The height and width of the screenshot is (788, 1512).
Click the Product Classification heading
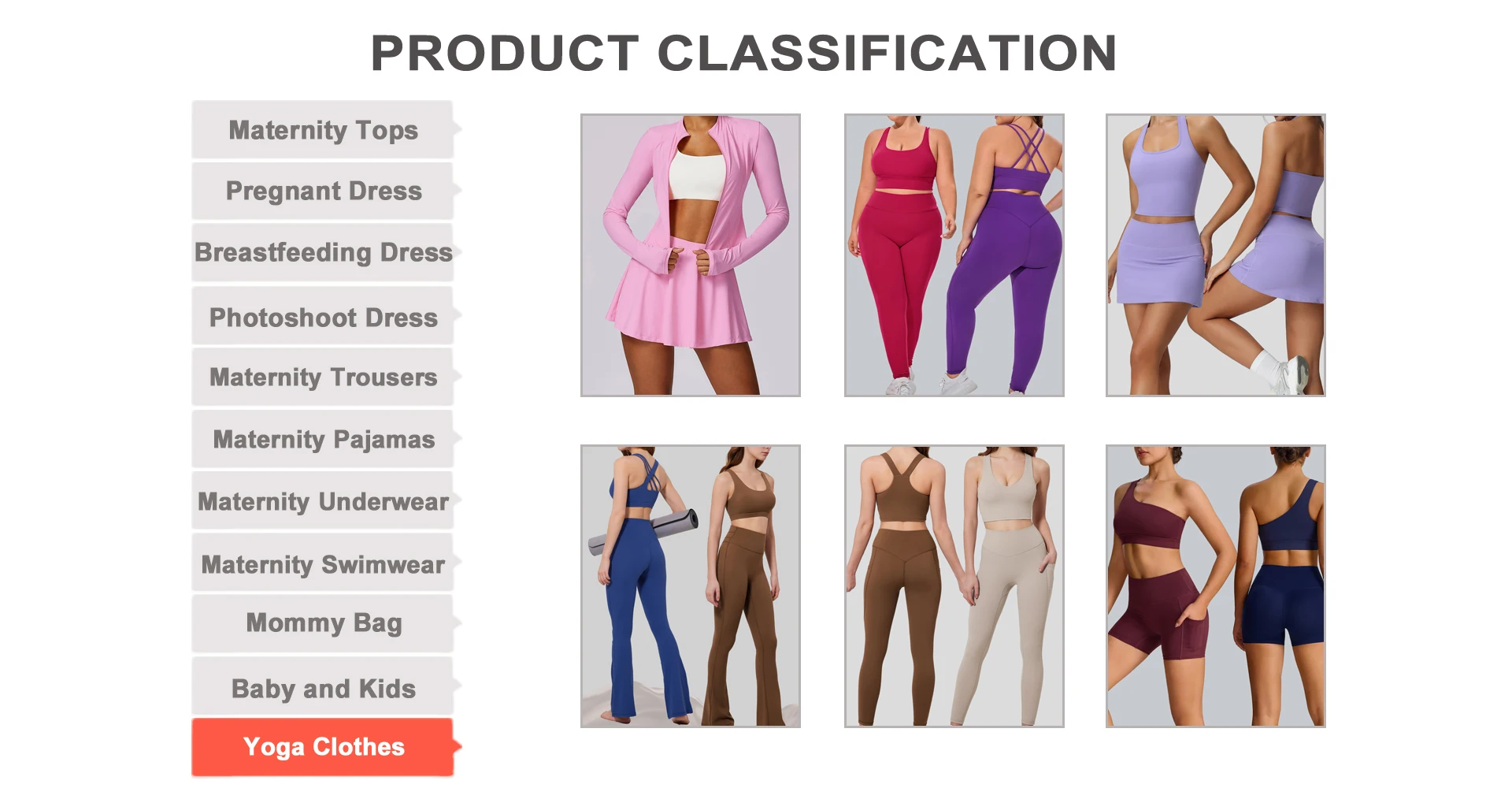[743, 53]
